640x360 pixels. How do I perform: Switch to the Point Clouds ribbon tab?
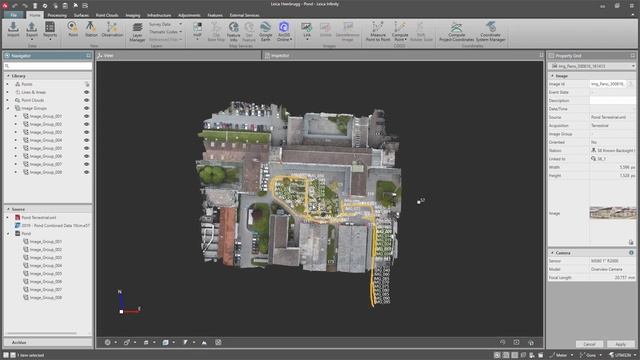click(x=107, y=15)
